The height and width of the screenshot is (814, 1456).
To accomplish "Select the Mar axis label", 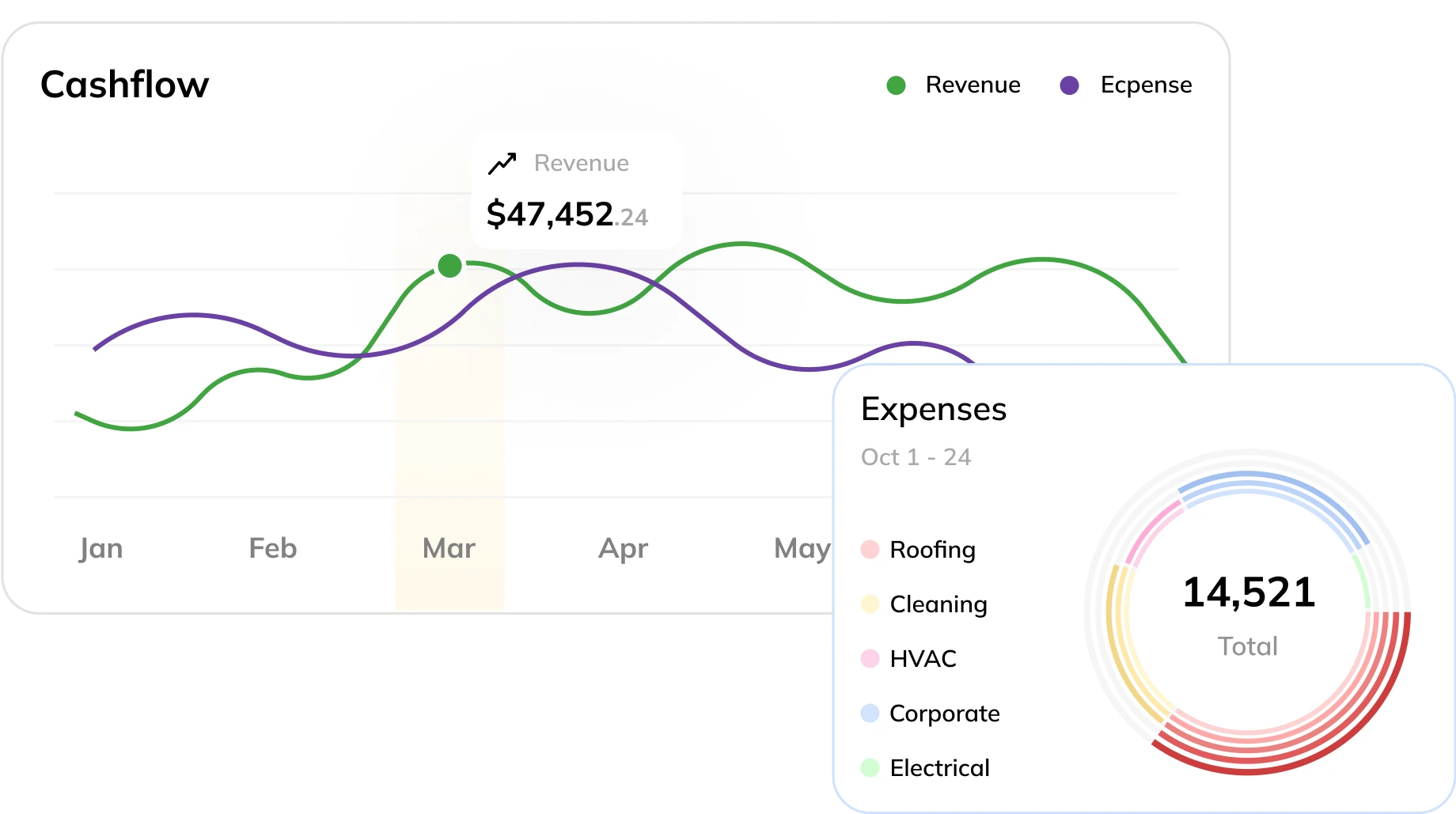I will pos(449,548).
